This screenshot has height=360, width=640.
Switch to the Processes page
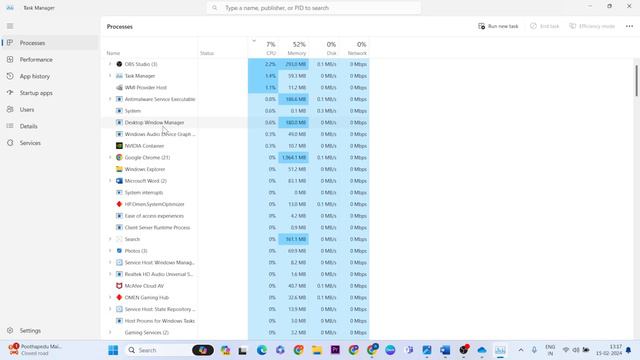50,43
